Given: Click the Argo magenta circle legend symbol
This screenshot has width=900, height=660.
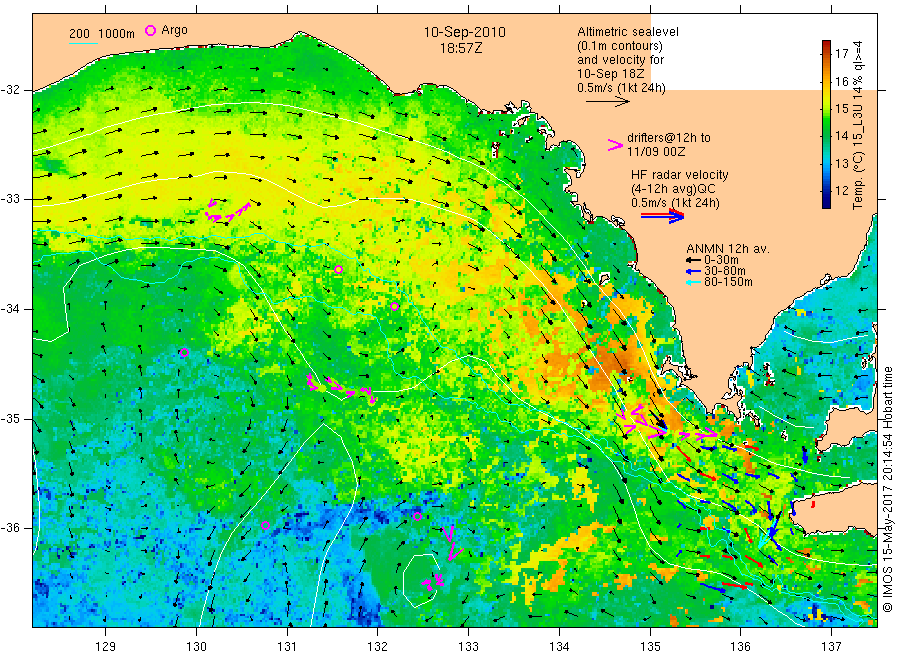Looking at the screenshot, I should coord(150,30).
